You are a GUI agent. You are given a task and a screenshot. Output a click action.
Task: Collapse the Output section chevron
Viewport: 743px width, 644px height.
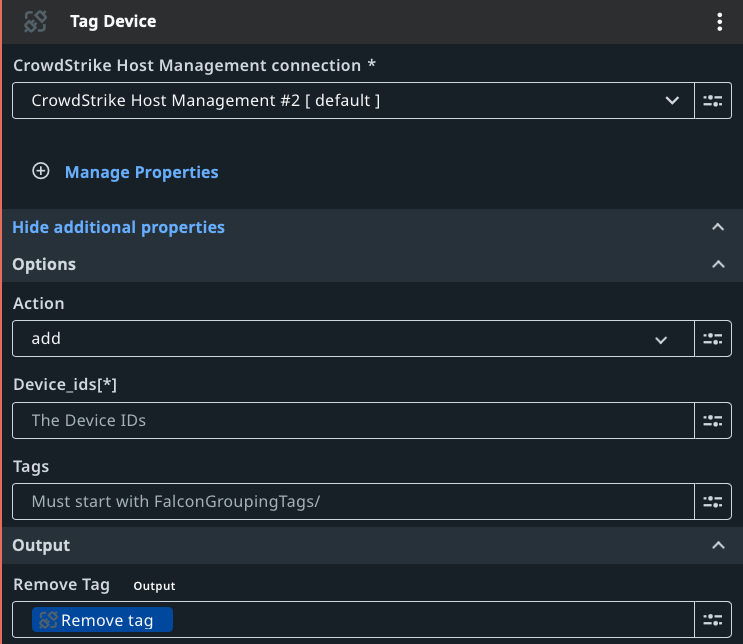click(718, 545)
